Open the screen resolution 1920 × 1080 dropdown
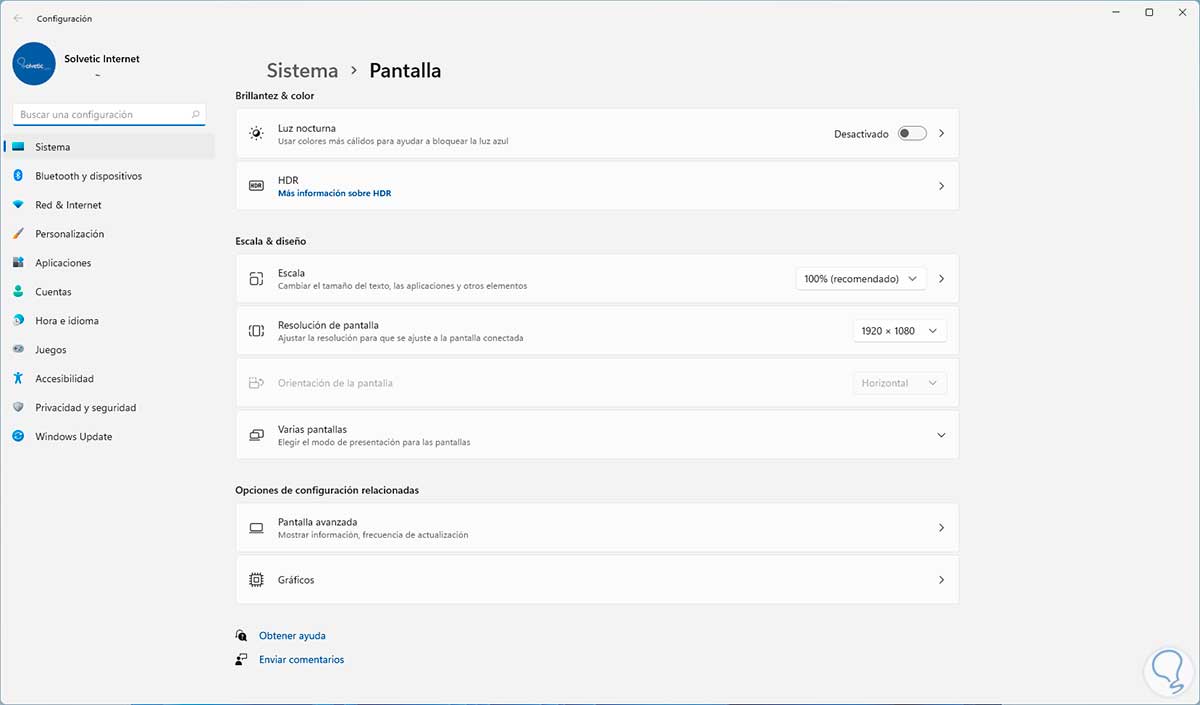The height and width of the screenshot is (705, 1200). click(x=899, y=331)
